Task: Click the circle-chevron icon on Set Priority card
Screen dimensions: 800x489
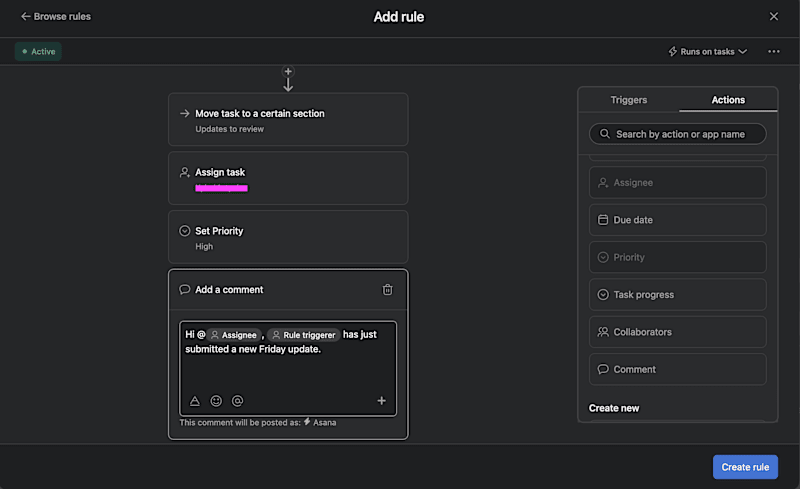Action: 184,231
